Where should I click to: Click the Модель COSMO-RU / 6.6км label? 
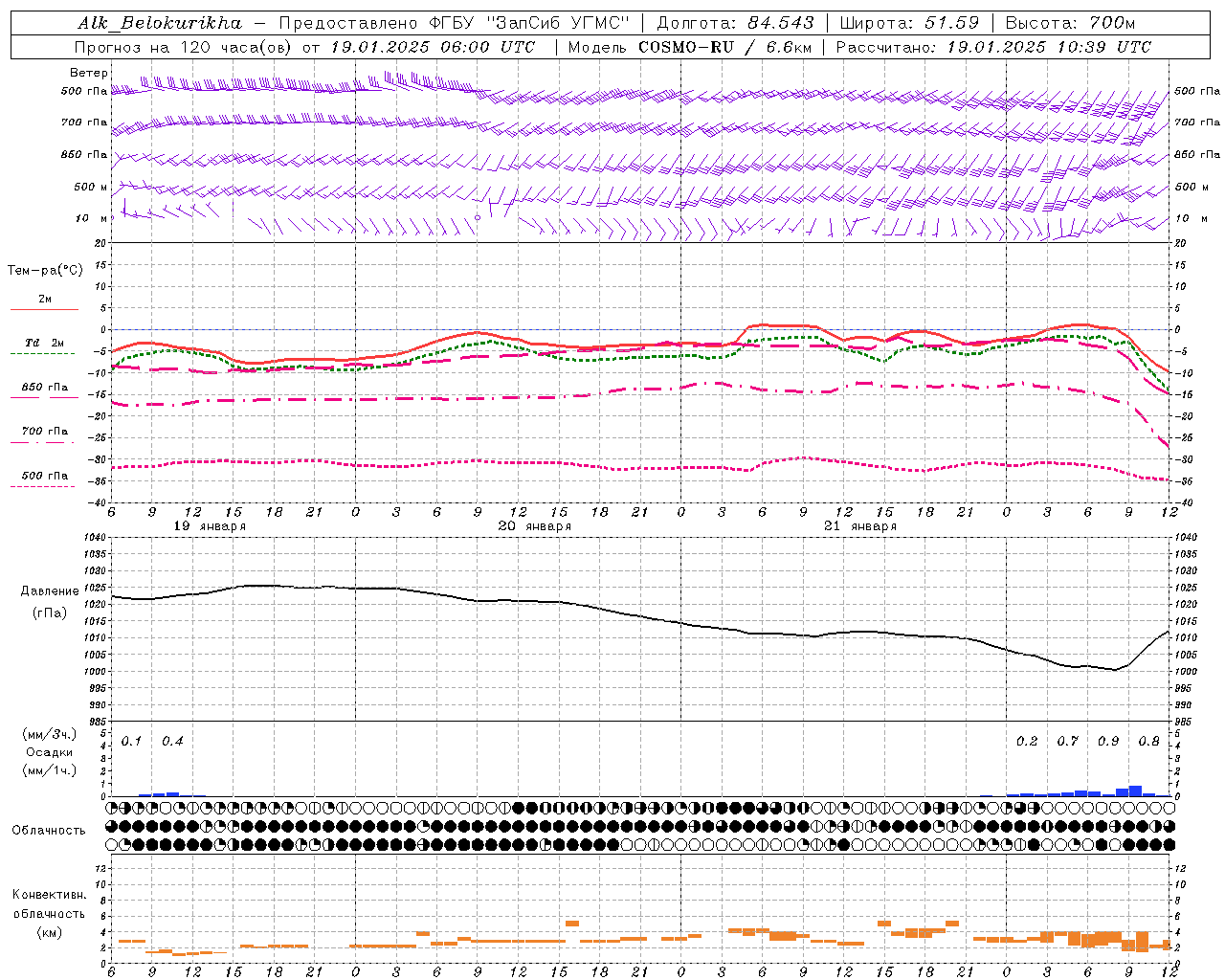coord(689,47)
